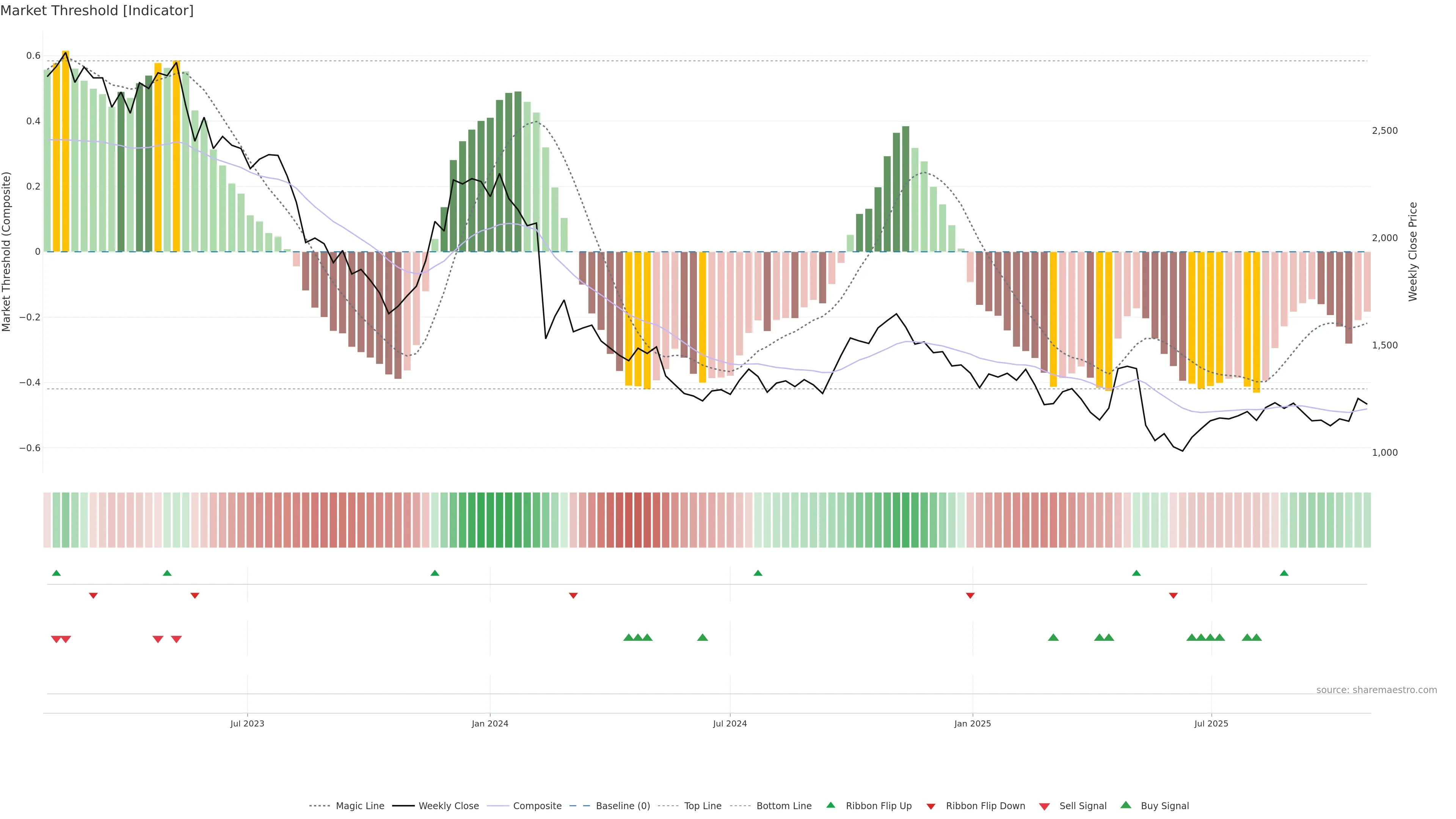Click the Weekly Close Price axis title

pyautogui.click(x=1412, y=251)
